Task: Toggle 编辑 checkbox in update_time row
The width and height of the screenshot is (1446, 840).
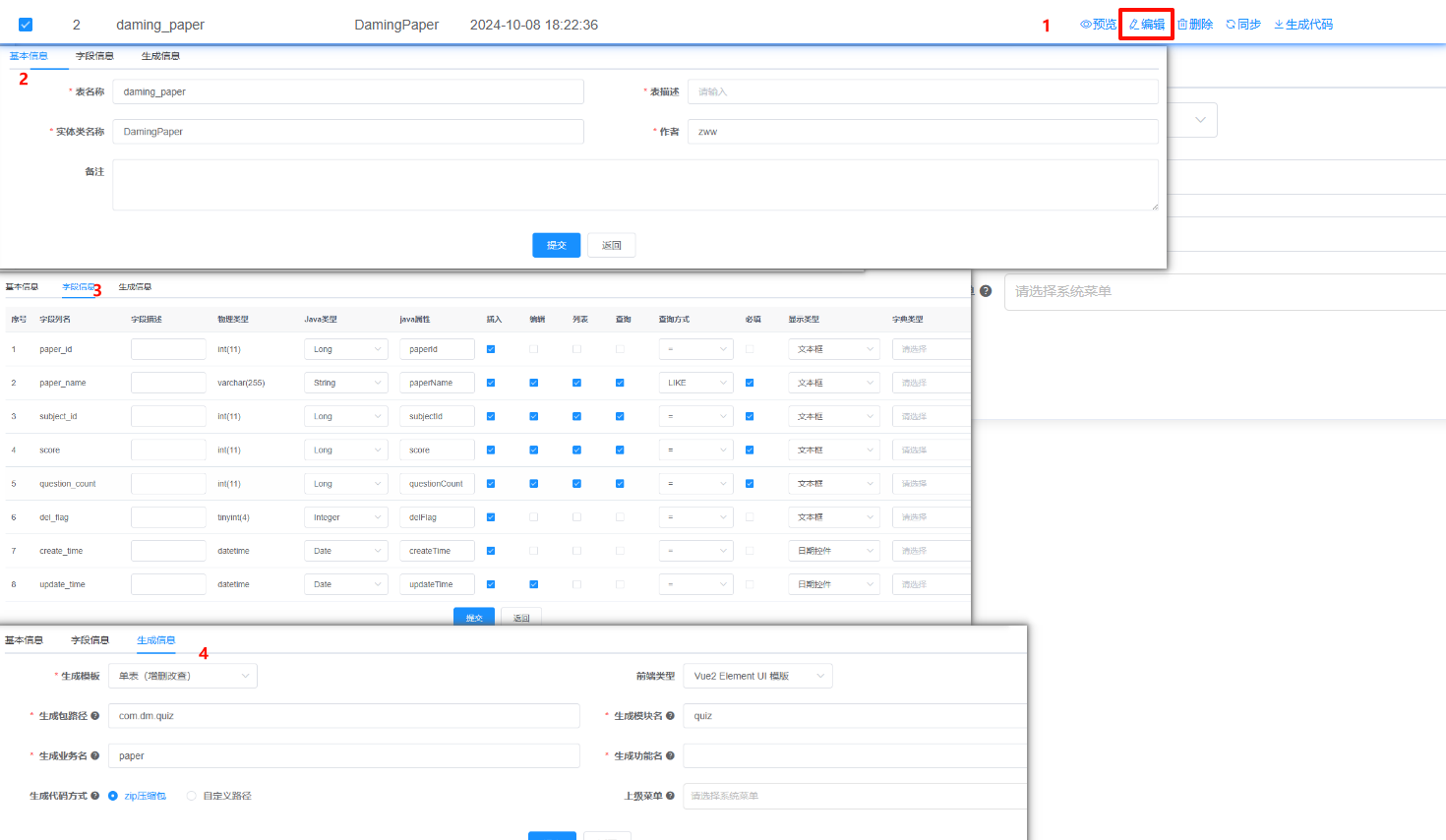Action: (x=534, y=584)
